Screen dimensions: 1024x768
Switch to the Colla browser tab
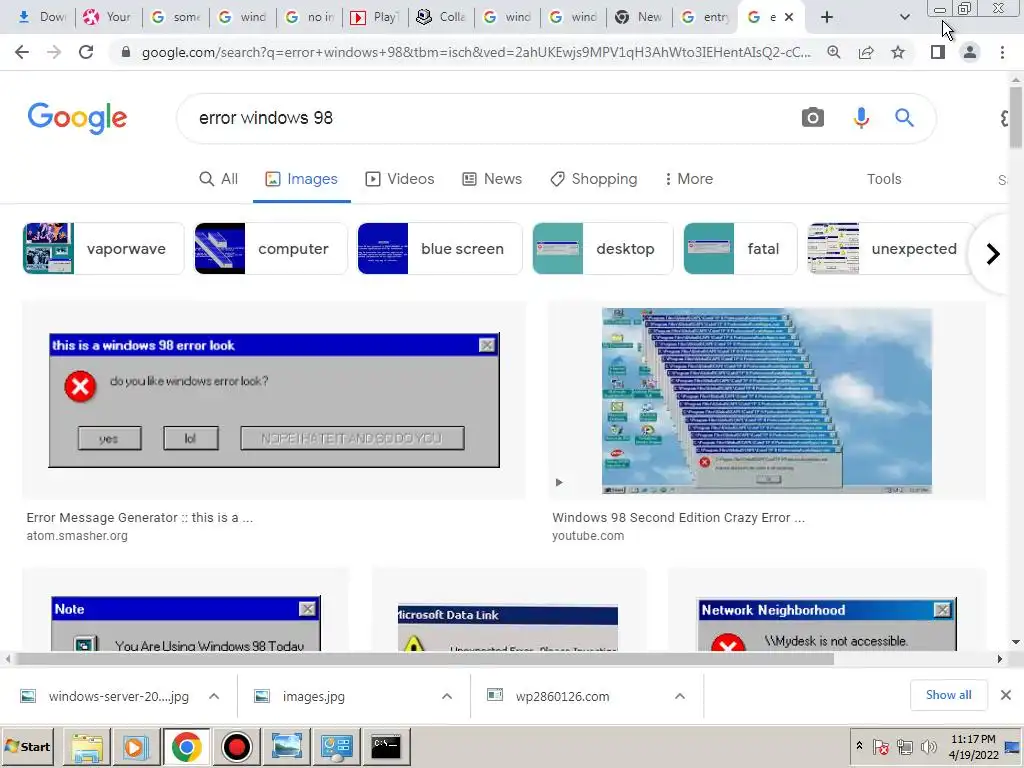[441, 17]
